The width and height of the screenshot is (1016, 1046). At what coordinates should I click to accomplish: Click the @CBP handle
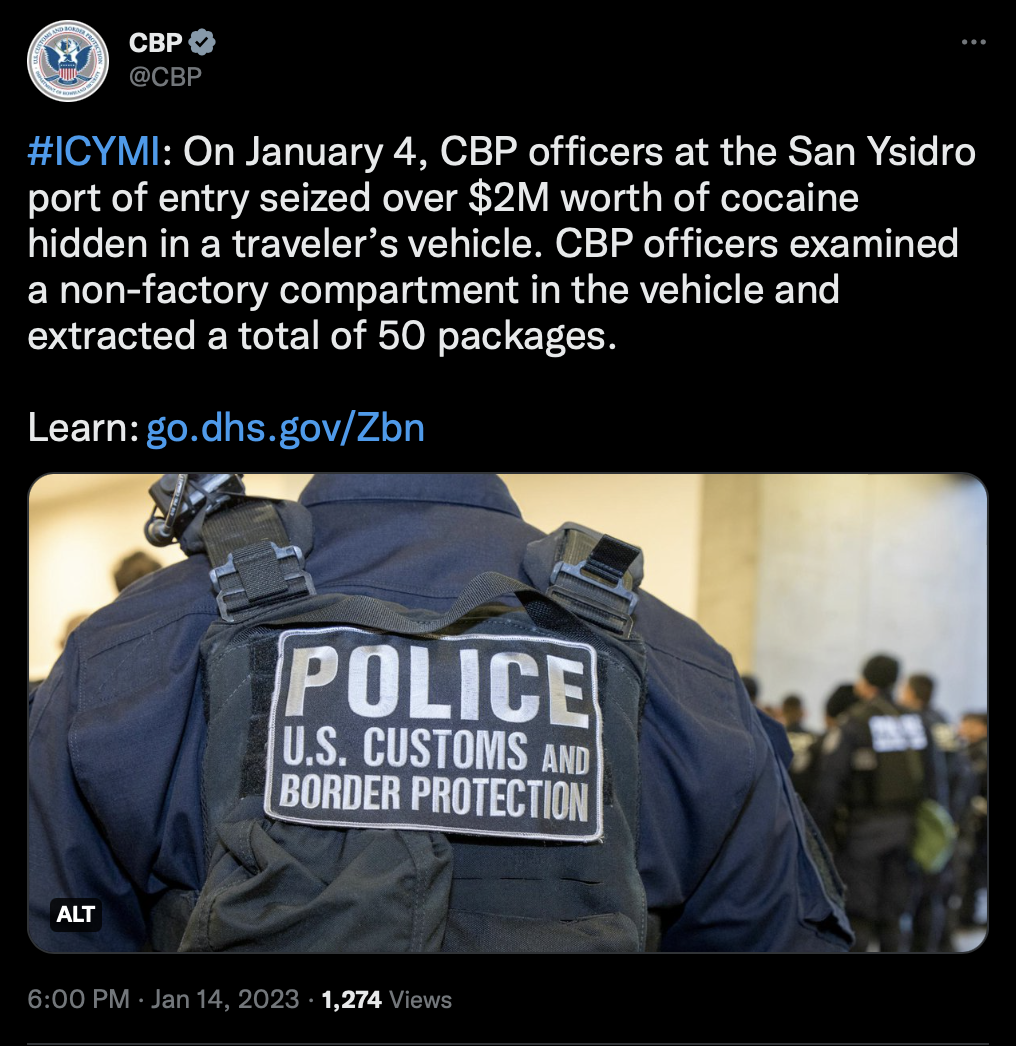[165, 77]
